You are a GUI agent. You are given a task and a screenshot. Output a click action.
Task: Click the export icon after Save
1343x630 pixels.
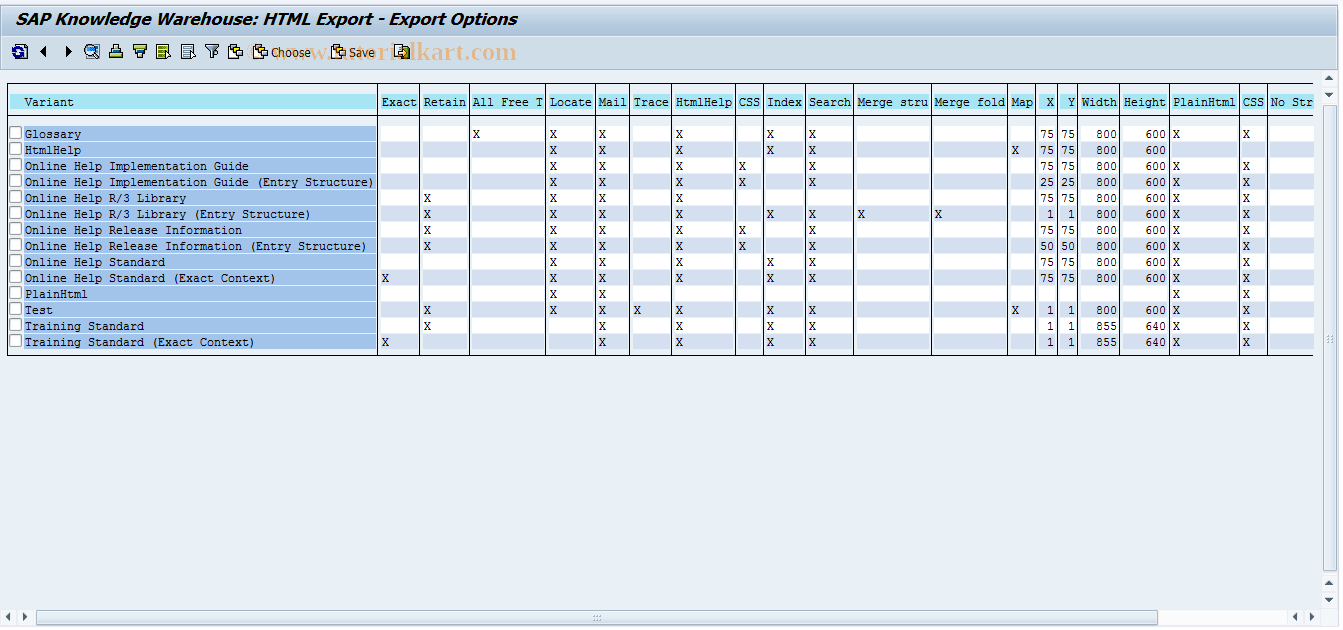coord(402,52)
